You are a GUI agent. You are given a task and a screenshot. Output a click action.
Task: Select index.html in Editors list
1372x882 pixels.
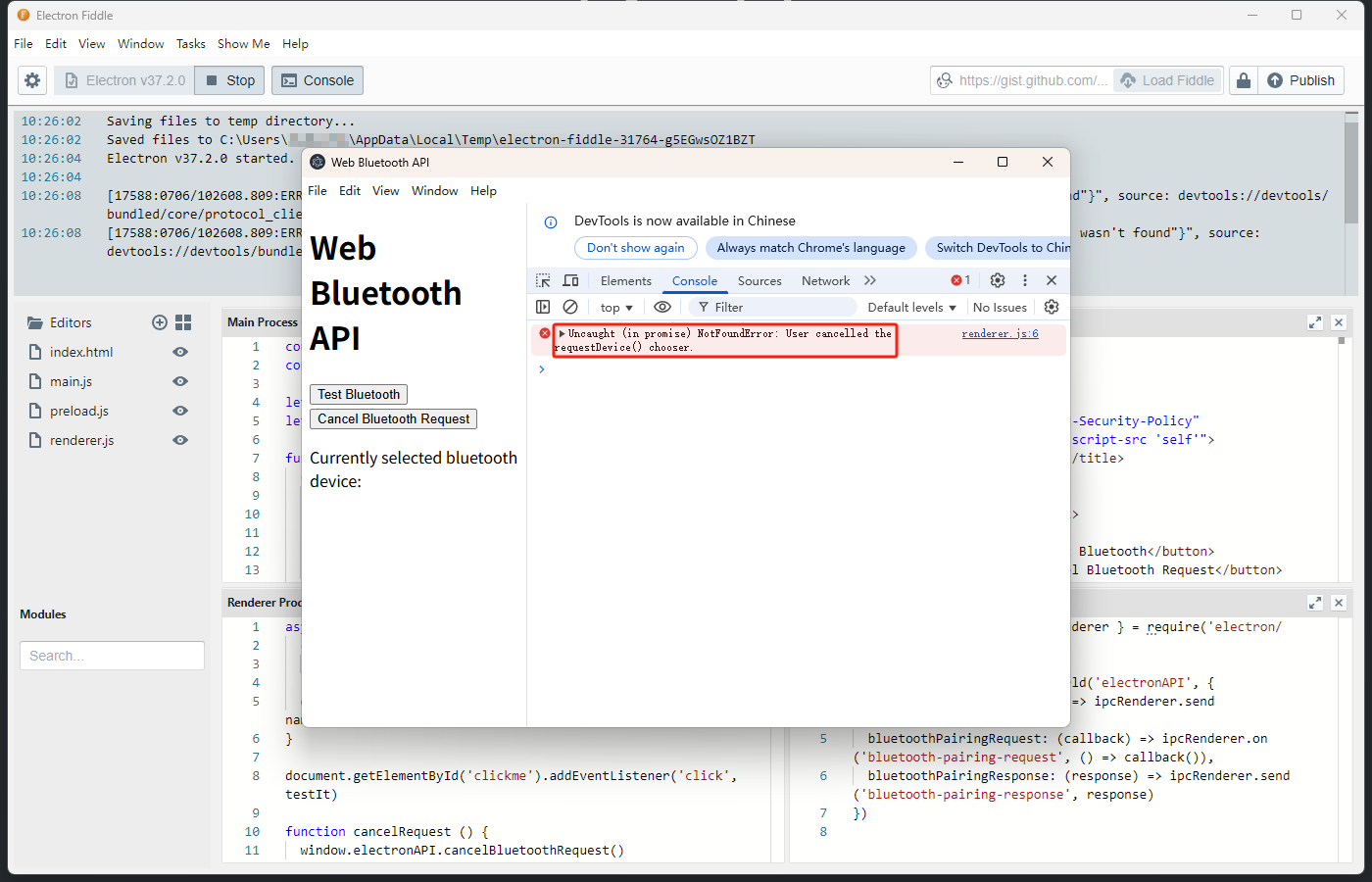tap(81, 352)
